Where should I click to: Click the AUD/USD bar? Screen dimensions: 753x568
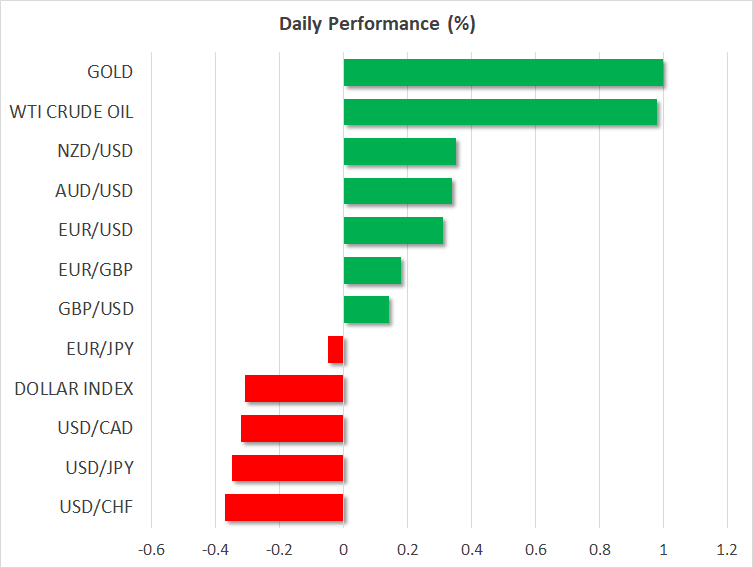point(397,191)
